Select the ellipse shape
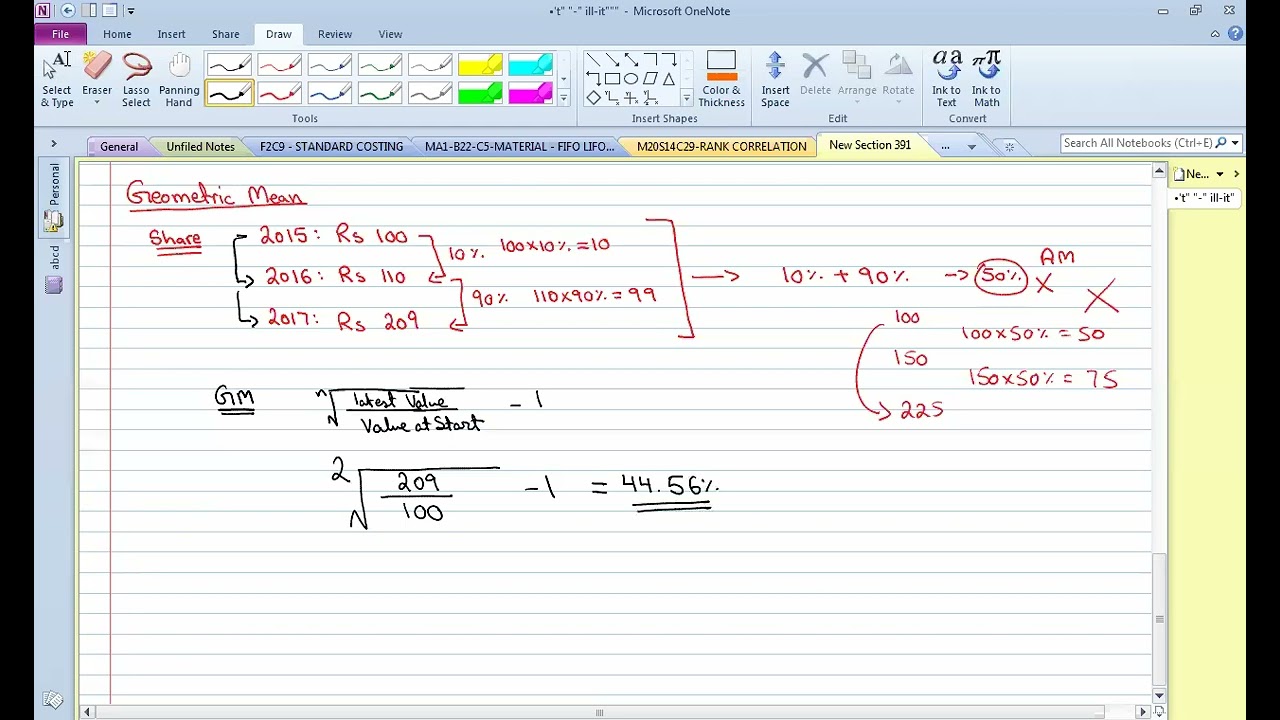1280x720 pixels. [631, 79]
